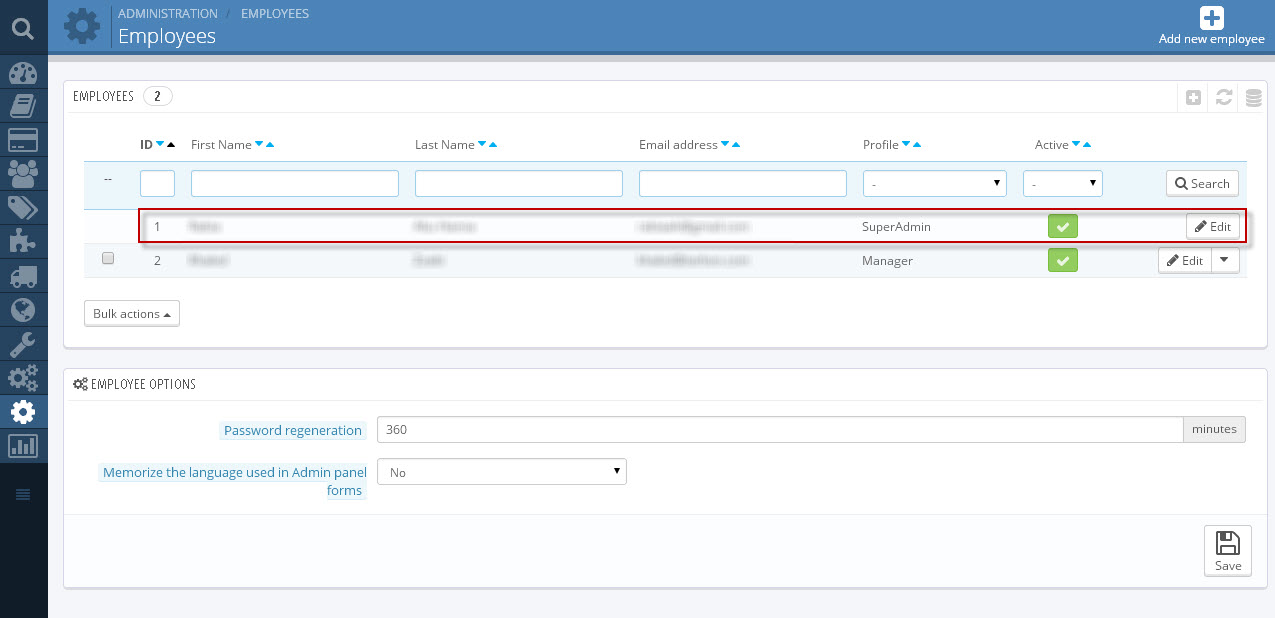The width and height of the screenshot is (1275, 618).
Task: Focus the First Name filter field
Action: [295, 183]
